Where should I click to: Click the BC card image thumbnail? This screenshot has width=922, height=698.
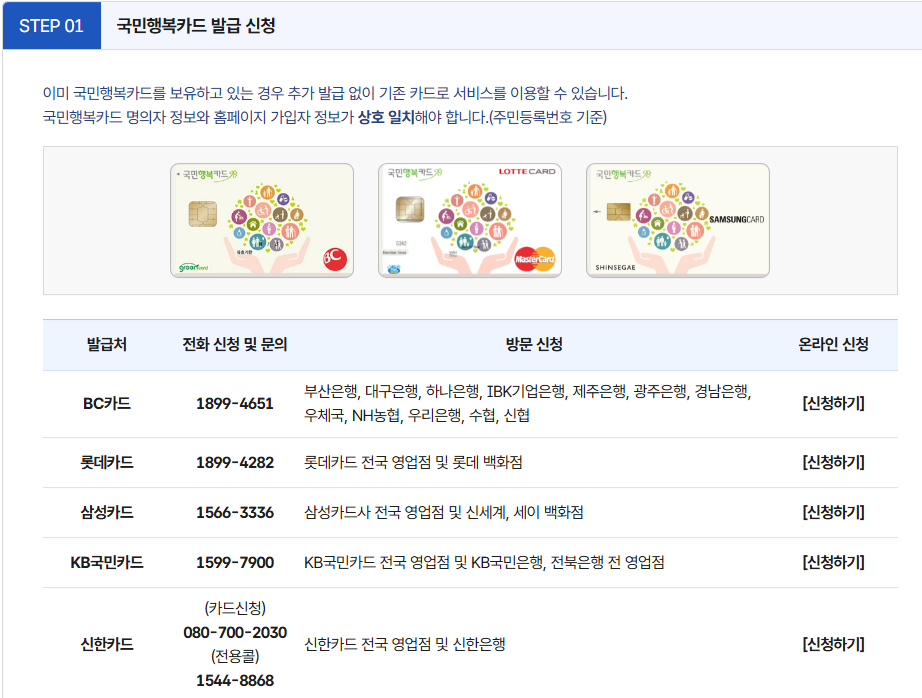click(262, 220)
